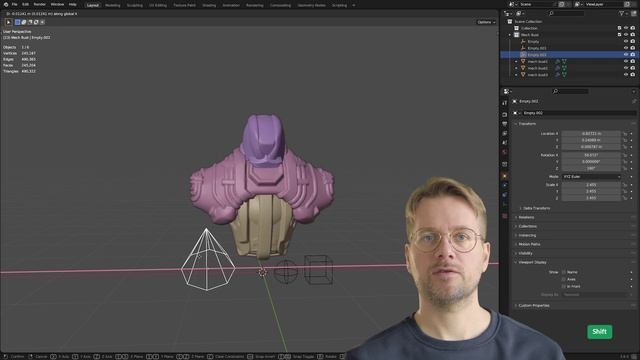
Task: Click the view layer browse icon
Action: (578, 4)
